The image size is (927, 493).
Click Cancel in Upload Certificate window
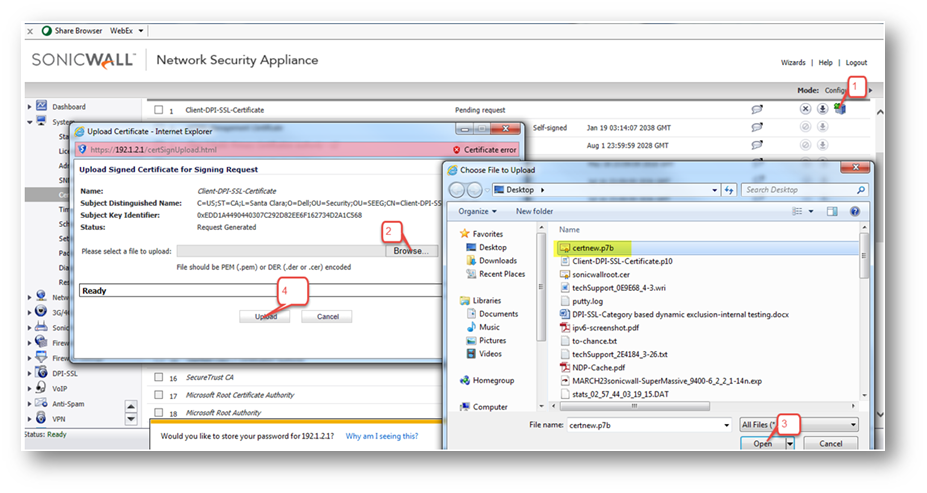[x=327, y=316]
